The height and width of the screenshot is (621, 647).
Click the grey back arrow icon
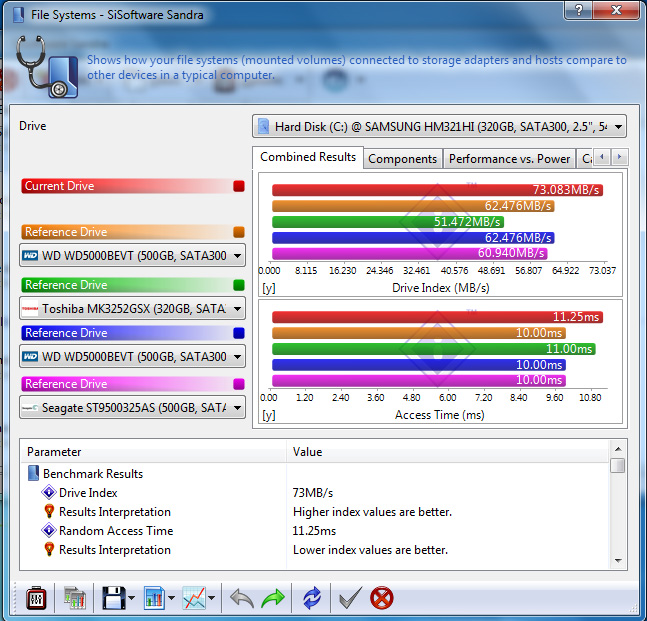point(242,598)
